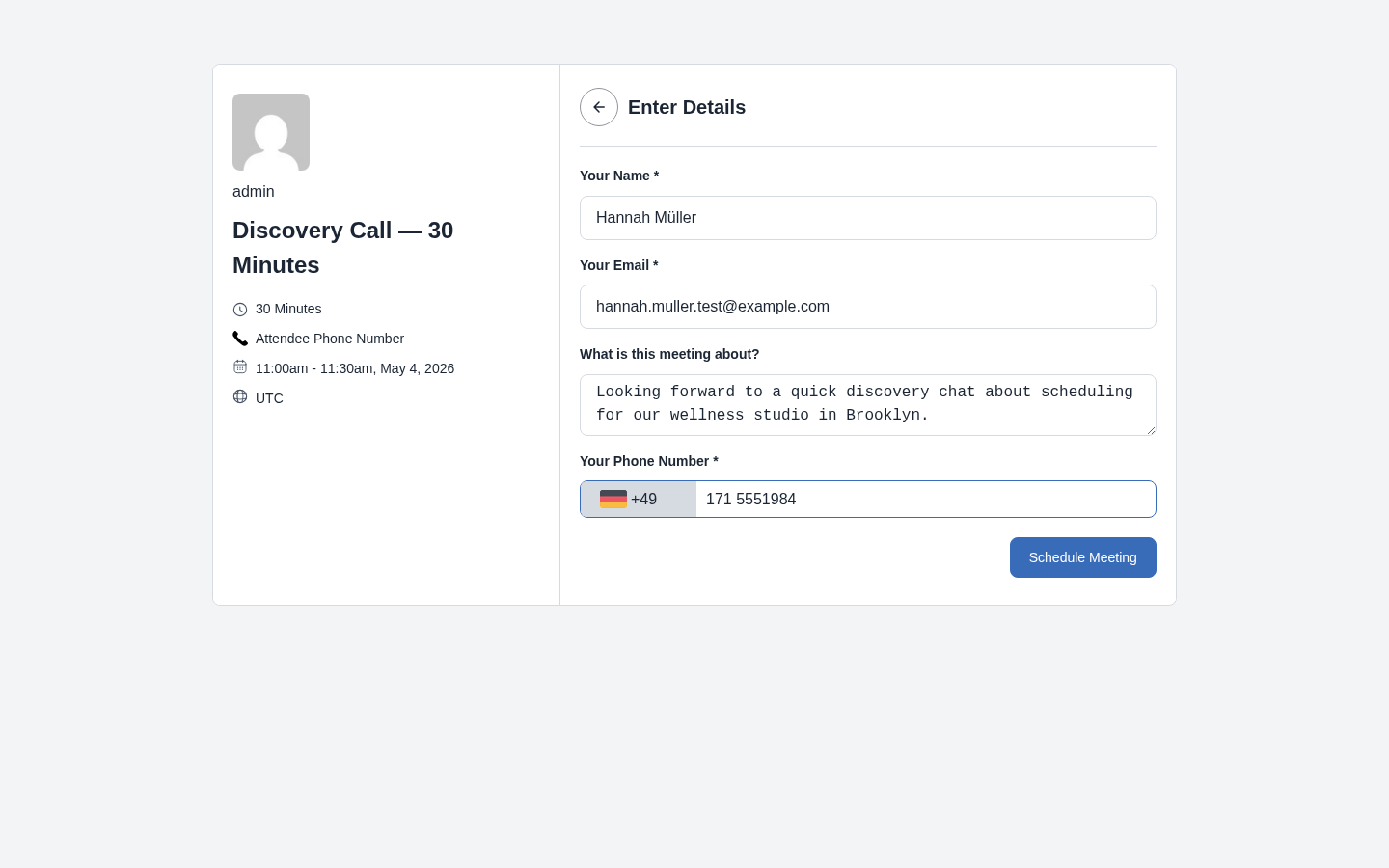This screenshot has width=1389, height=868.
Task: Open the +49 country code selector
Action: 639,500
